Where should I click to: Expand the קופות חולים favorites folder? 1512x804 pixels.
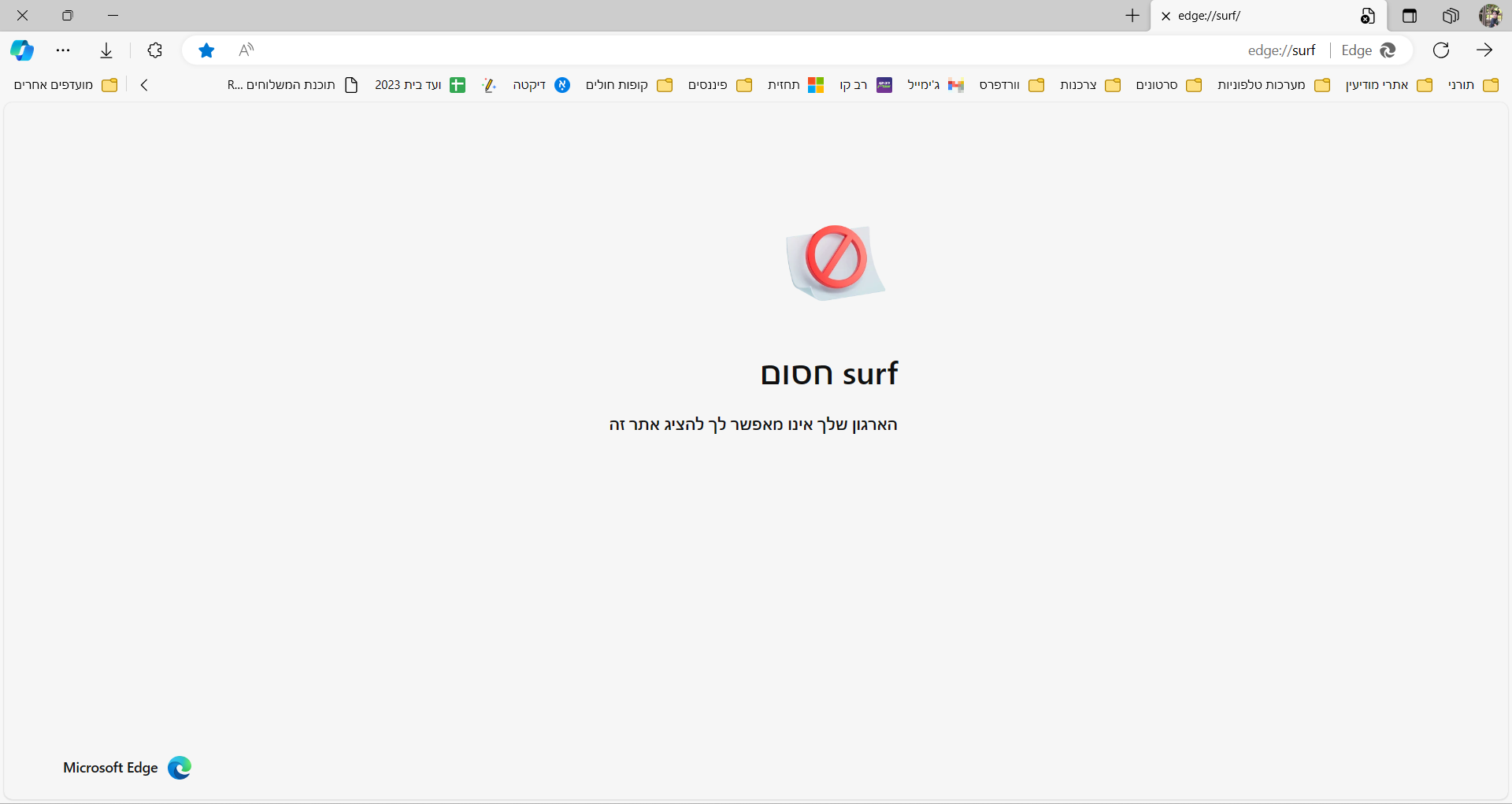tap(628, 85)
